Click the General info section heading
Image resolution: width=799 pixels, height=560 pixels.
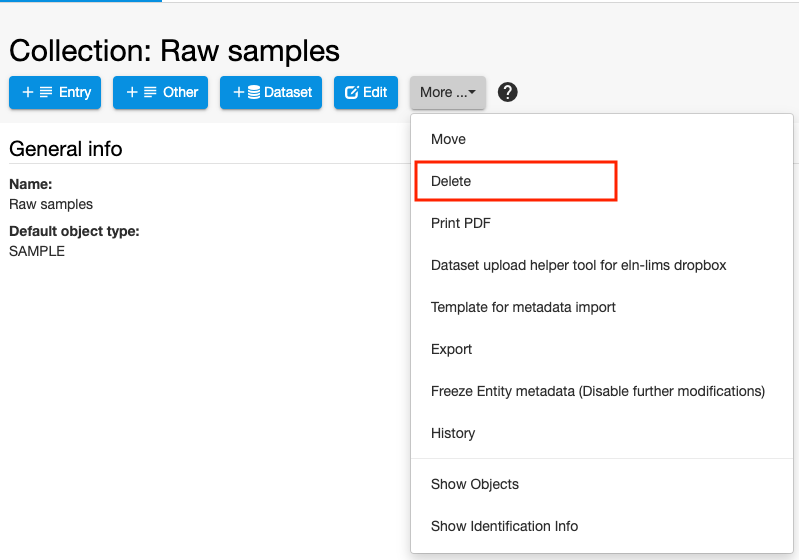[x=66, y=149]
